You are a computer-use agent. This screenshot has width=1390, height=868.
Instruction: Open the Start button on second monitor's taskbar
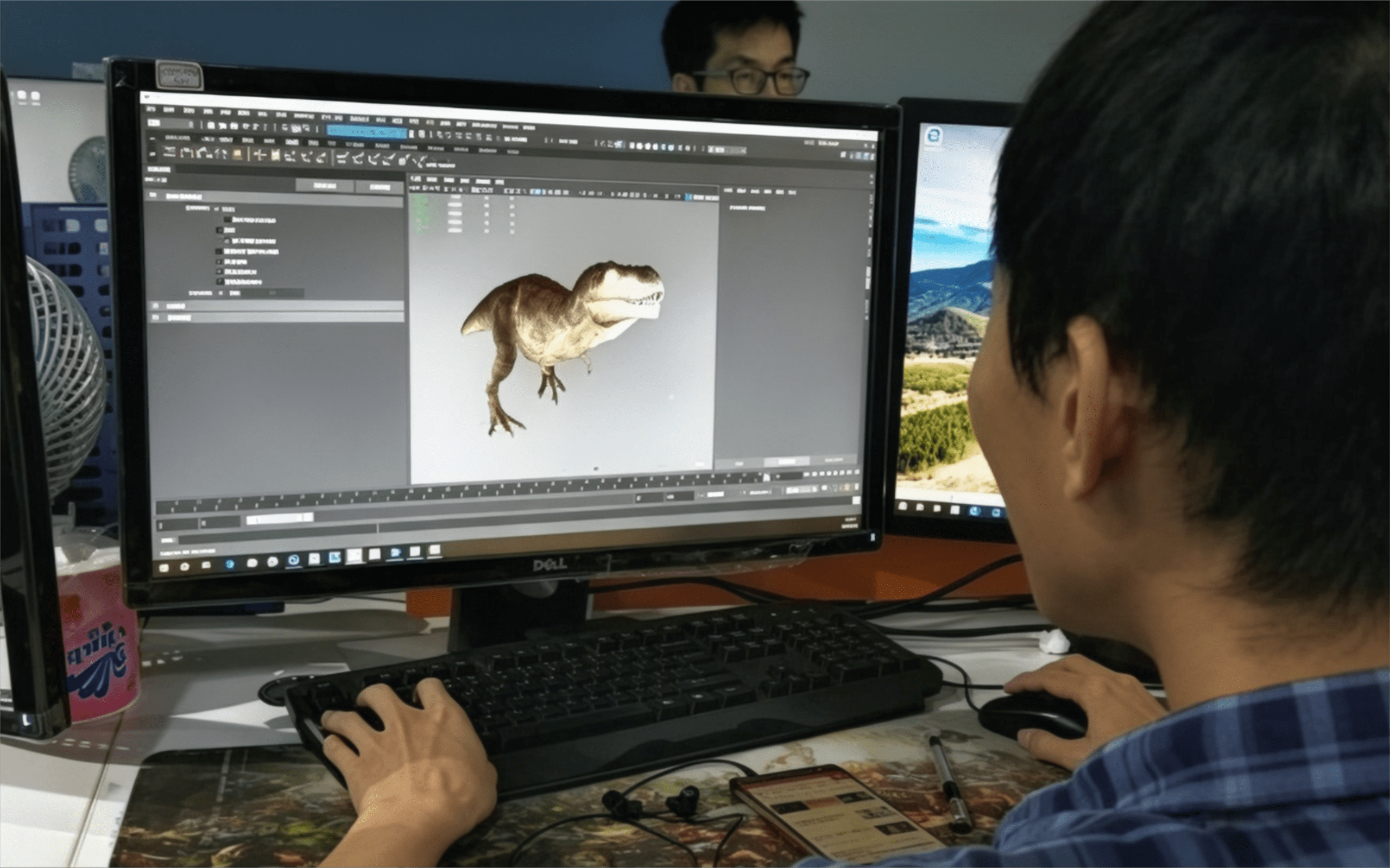point(903,505)
